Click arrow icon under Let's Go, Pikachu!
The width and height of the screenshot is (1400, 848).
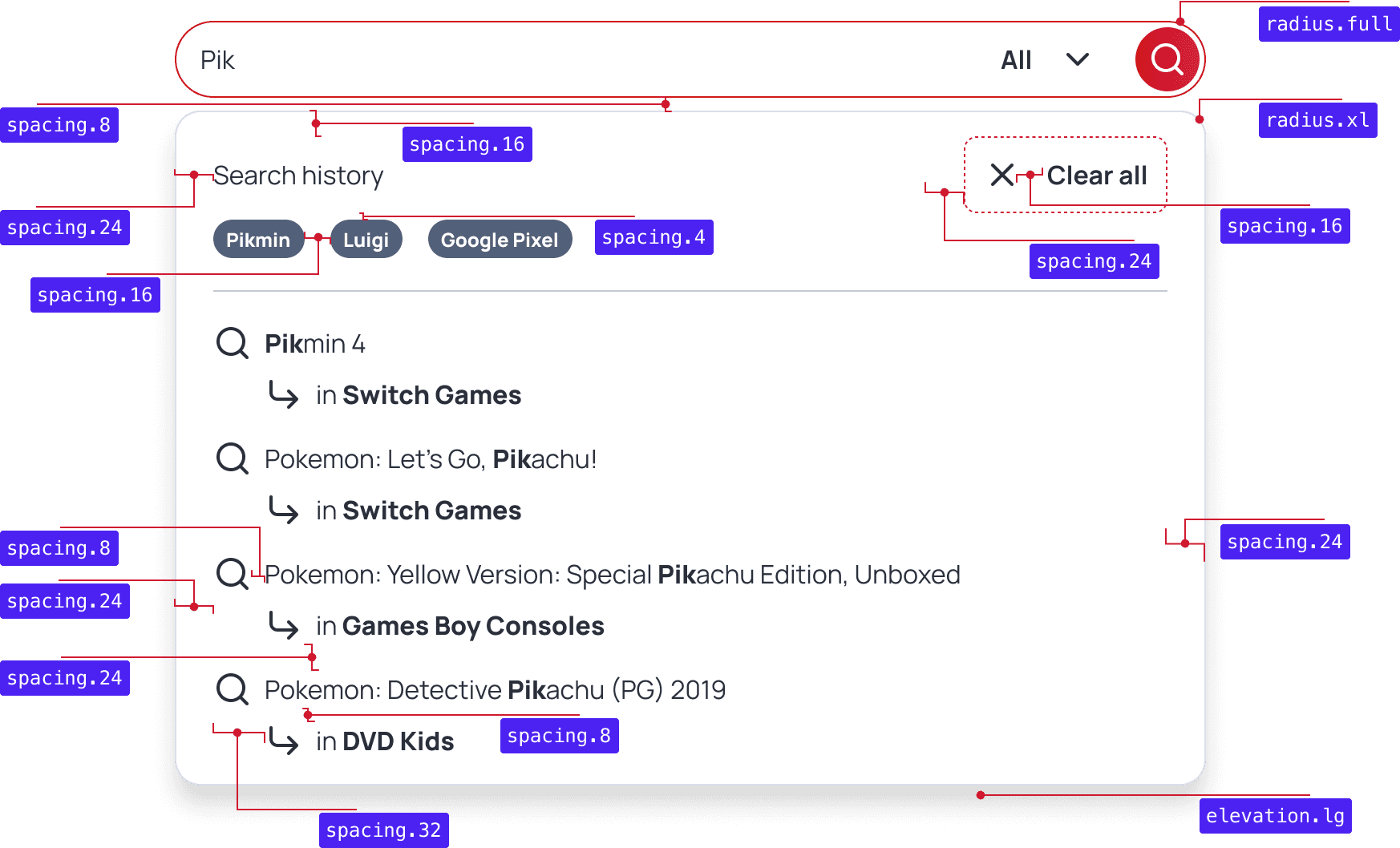pyautogui.click(x=284, y=511)
